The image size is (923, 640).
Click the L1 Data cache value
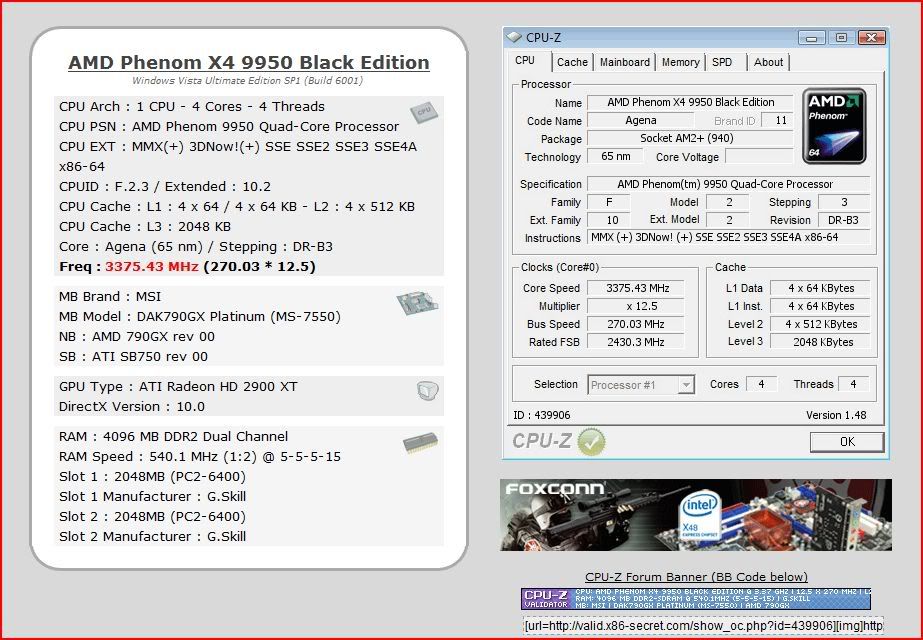click(821, 289)
